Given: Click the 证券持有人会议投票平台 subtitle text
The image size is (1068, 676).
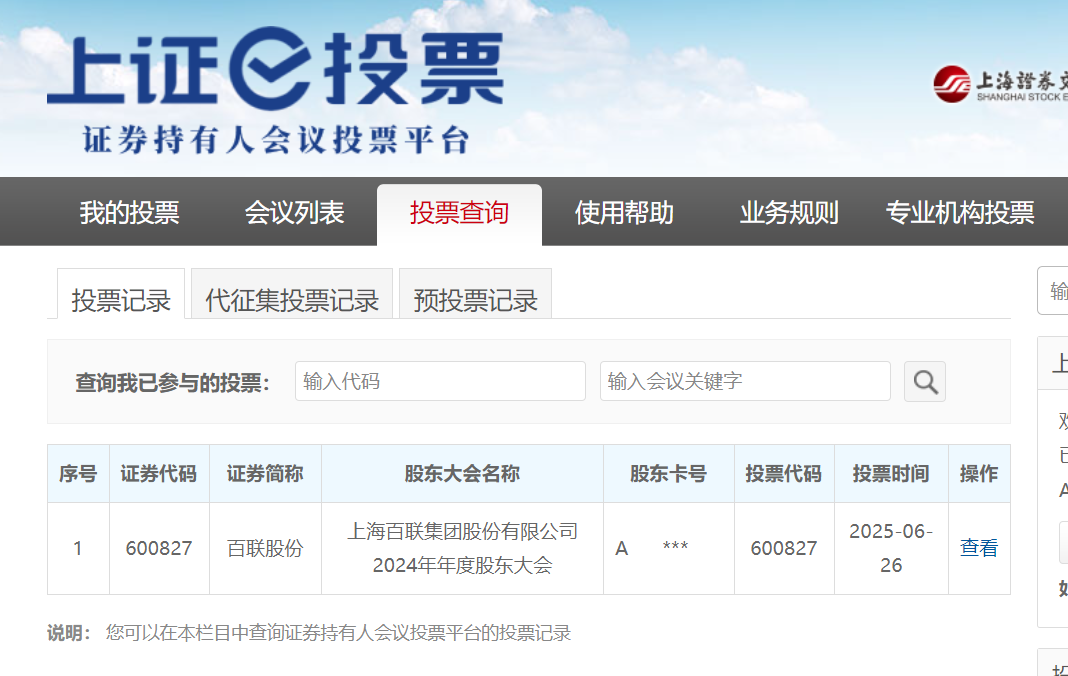Looking at the screenshot, I should tap(276, 140).
